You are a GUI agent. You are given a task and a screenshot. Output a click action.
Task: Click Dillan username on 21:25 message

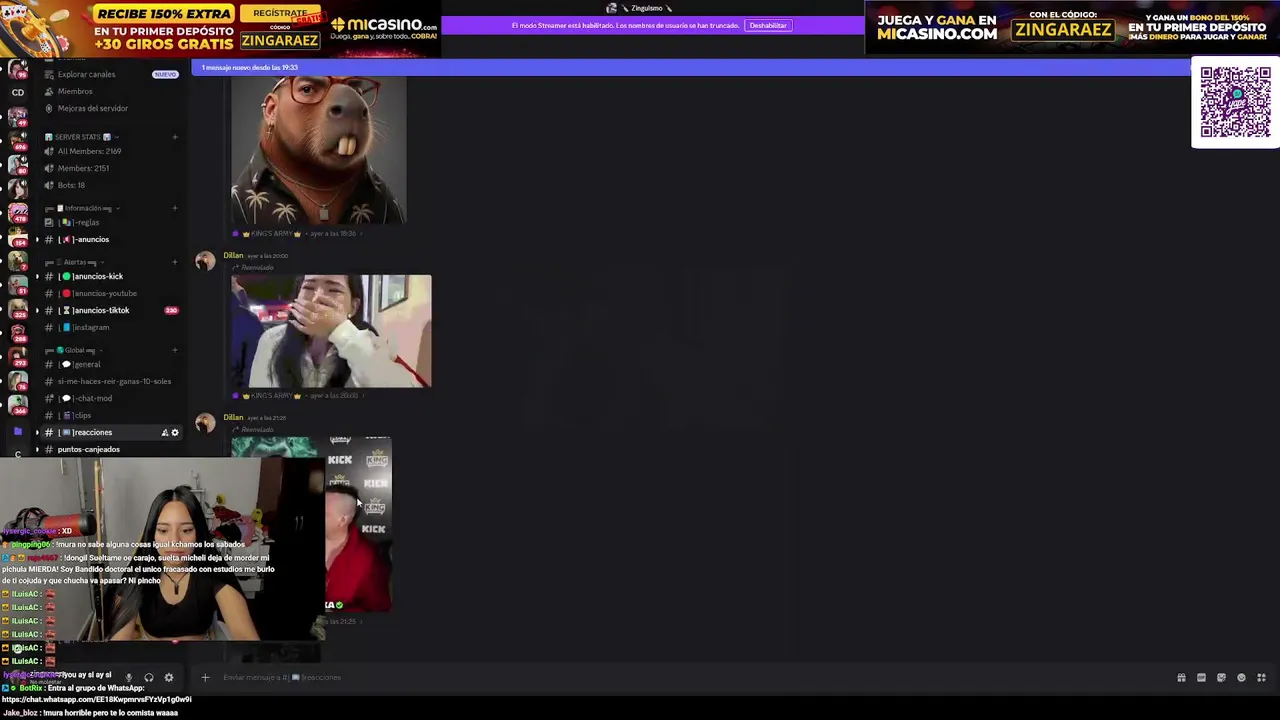tap(233, 417)
